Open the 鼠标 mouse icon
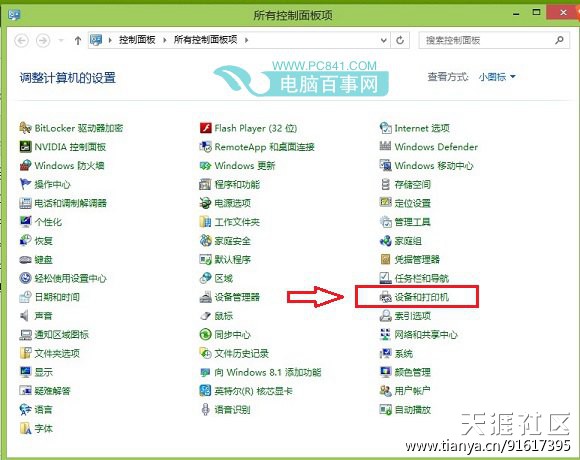The height and width of the screenshot is (460, 580). (205, 315)
